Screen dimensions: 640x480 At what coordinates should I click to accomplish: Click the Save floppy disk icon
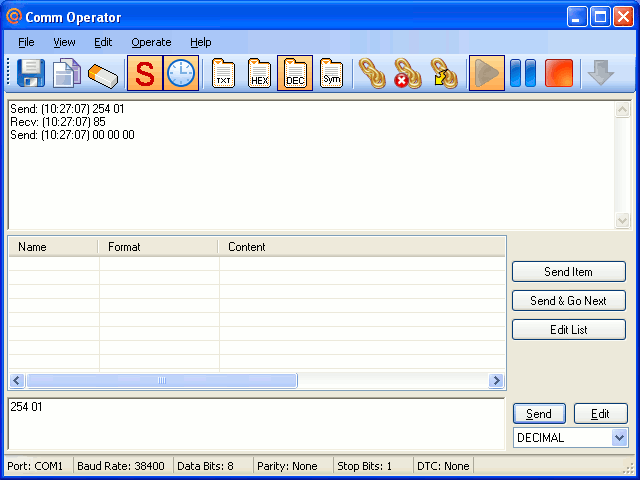click(x=31, y=73)
